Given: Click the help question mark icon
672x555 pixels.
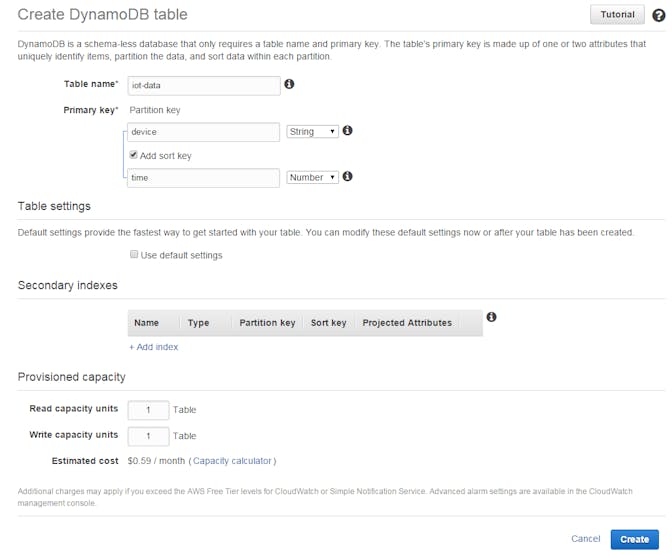Looking at the screenshot, I should 658,15.
